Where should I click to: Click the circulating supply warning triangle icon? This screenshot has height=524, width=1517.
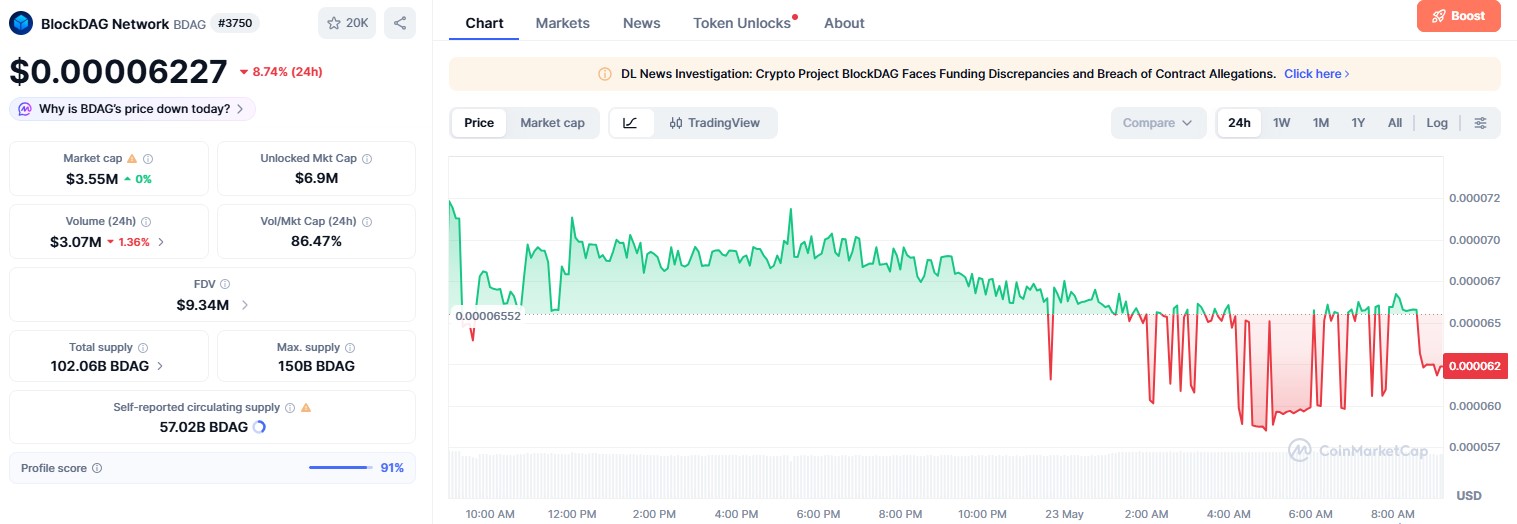coord(306,408)
